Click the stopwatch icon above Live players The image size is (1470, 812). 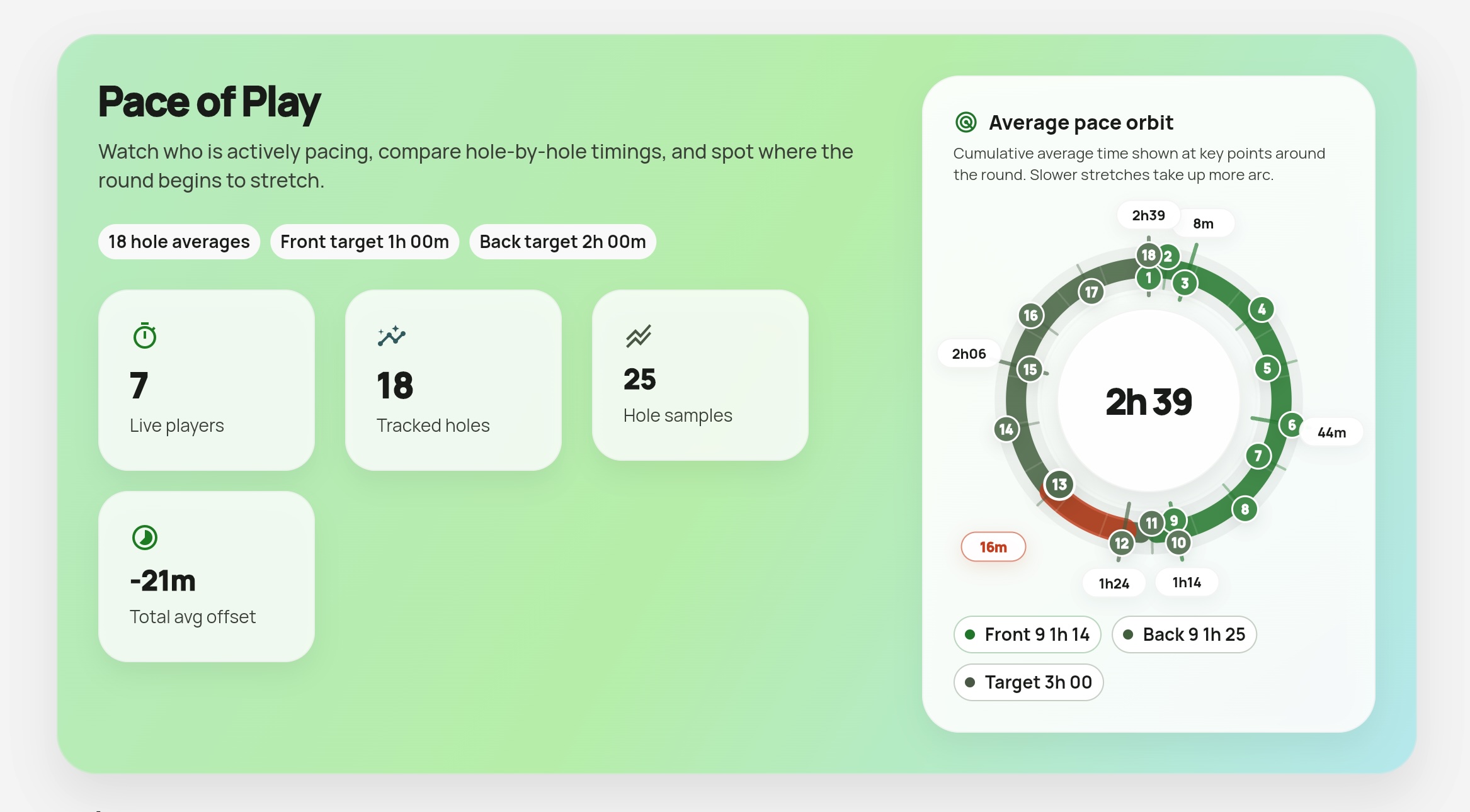click(144, 335)
